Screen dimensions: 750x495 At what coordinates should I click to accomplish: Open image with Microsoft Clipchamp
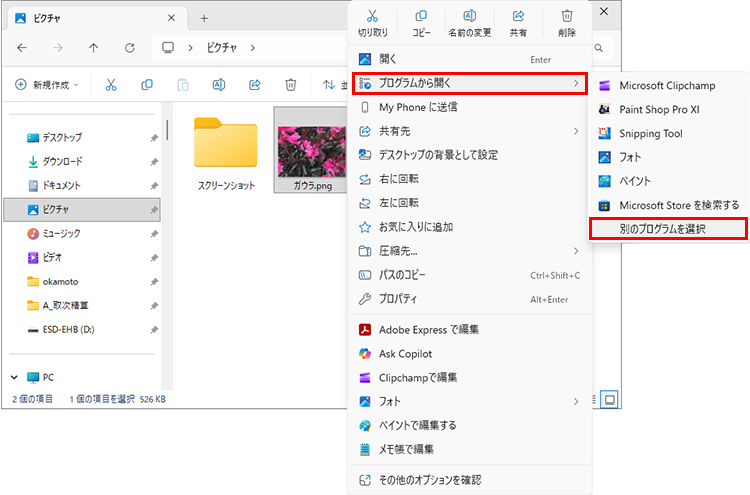(667, 86)
